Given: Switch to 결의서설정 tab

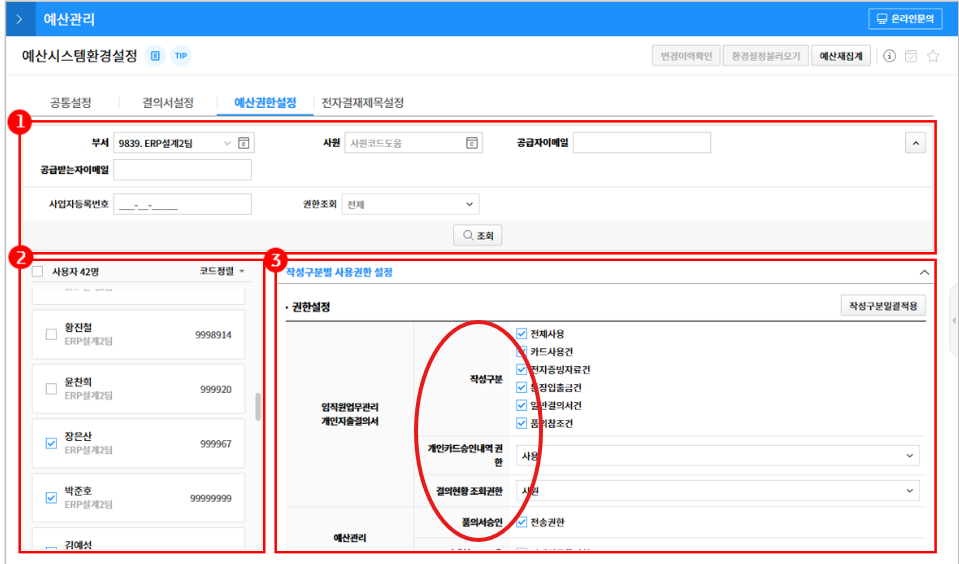Looking at the screenshot, I should 168,102.
